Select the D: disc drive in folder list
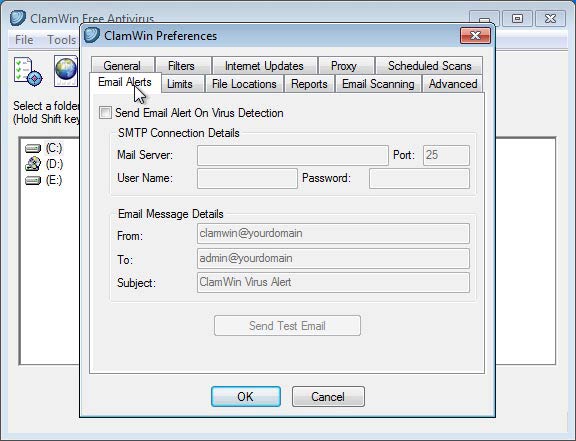576x441 pixels. click(x=33, y=164)
